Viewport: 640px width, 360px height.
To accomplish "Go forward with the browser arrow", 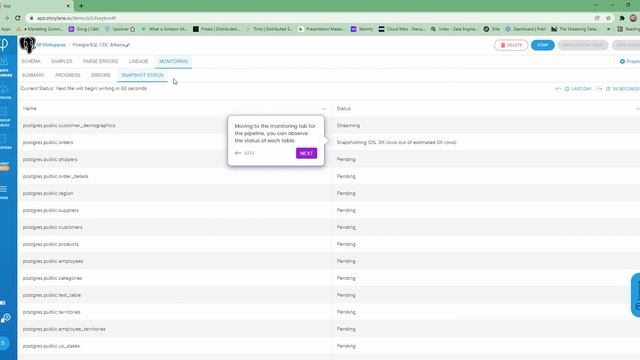I will click(6, 18).
